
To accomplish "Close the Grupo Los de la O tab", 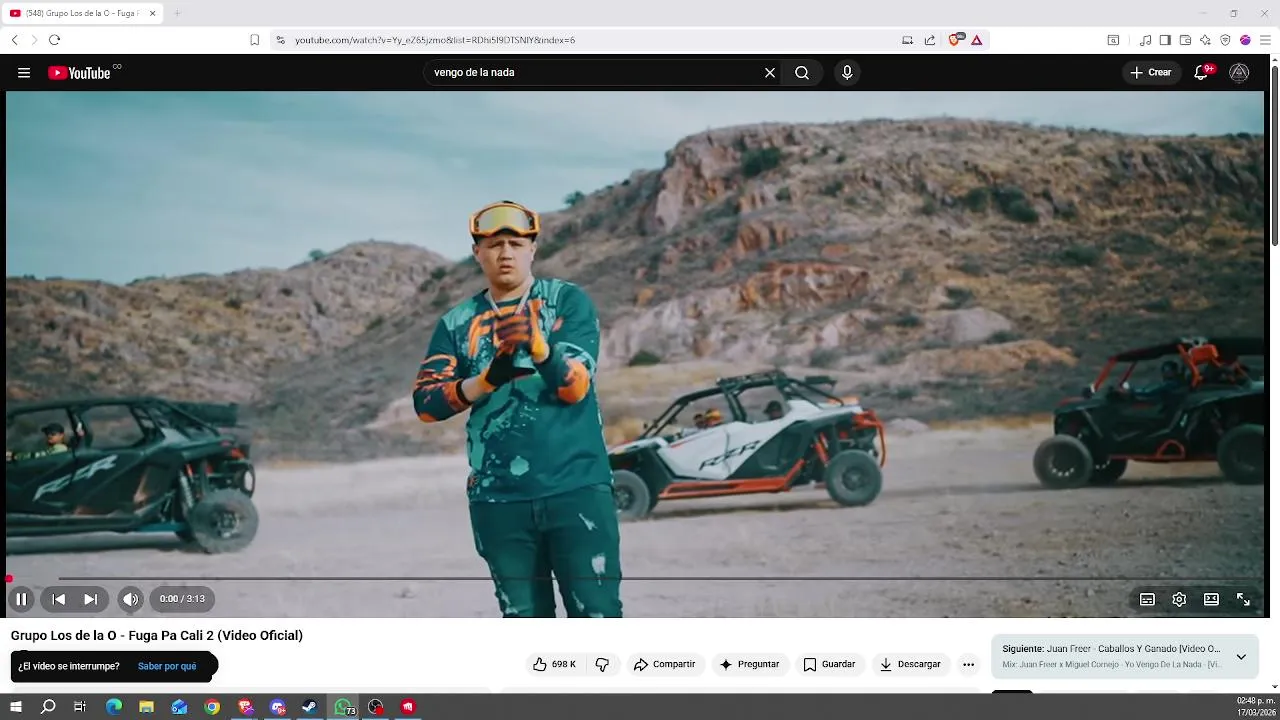I will point(154,13).
